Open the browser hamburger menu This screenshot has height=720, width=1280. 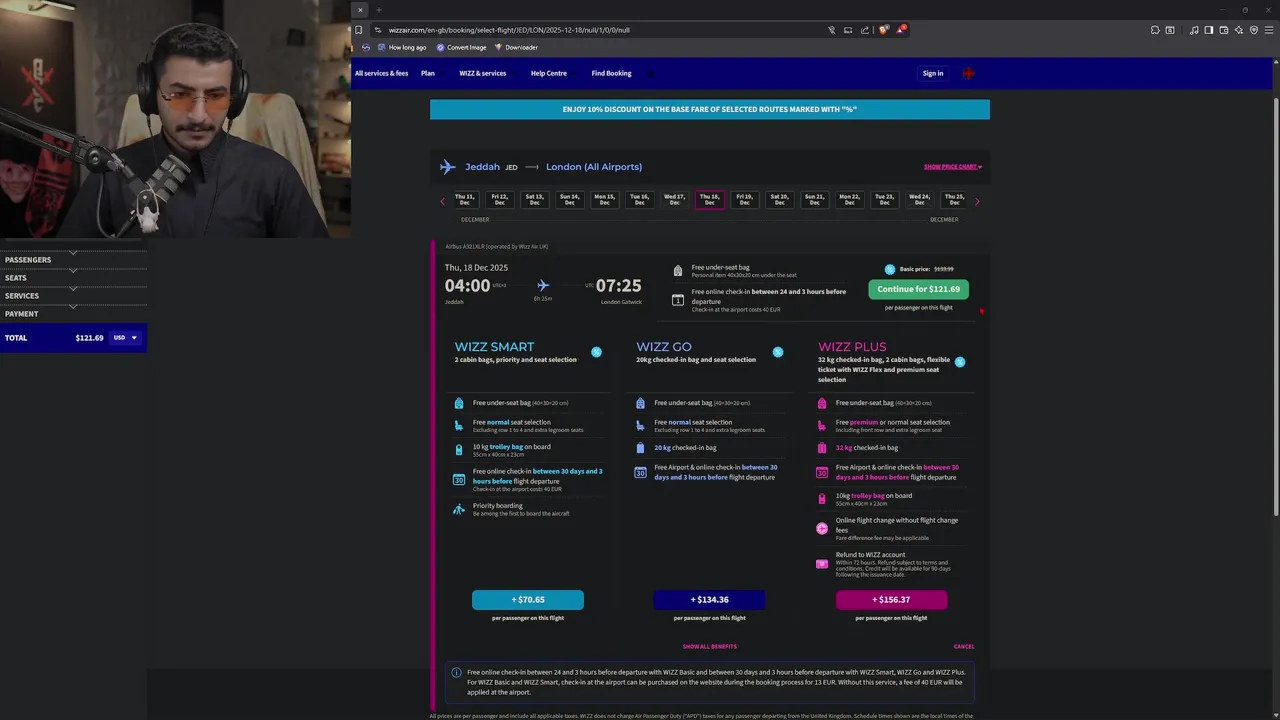1267,30
